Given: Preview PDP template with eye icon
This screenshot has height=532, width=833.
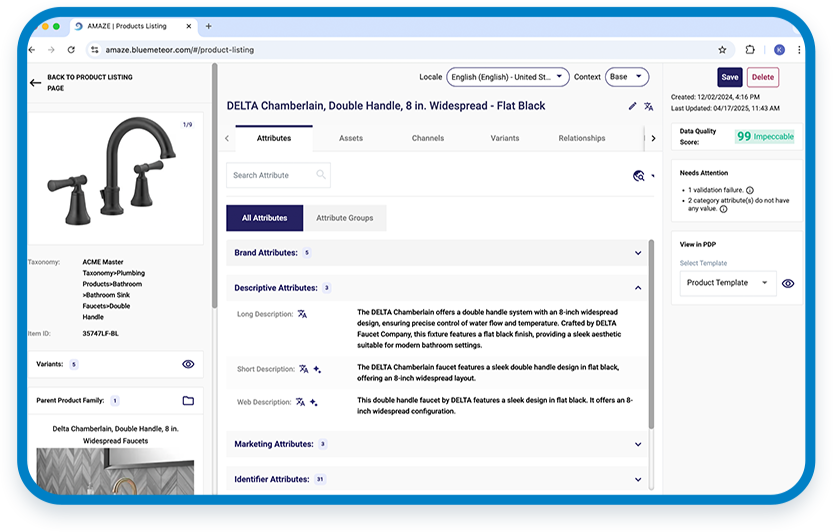Looking at the screenshot, I should (788, 283).
